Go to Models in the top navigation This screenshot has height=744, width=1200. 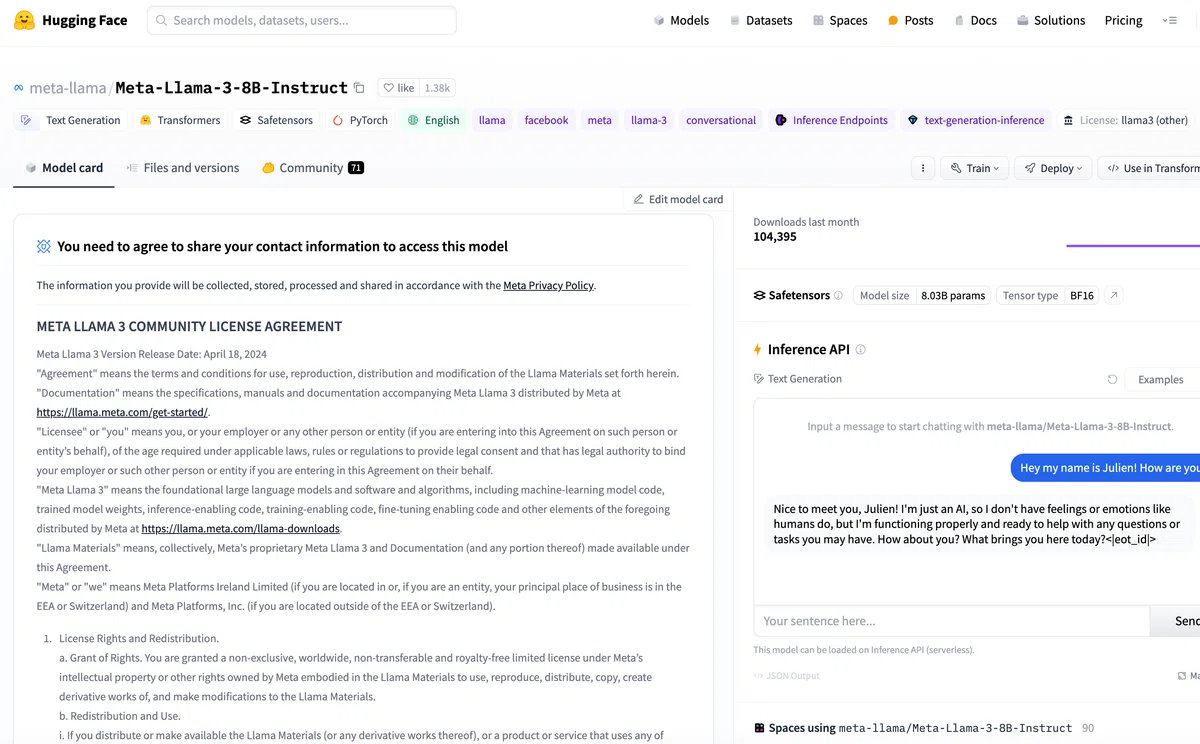(x=681, y=20)
